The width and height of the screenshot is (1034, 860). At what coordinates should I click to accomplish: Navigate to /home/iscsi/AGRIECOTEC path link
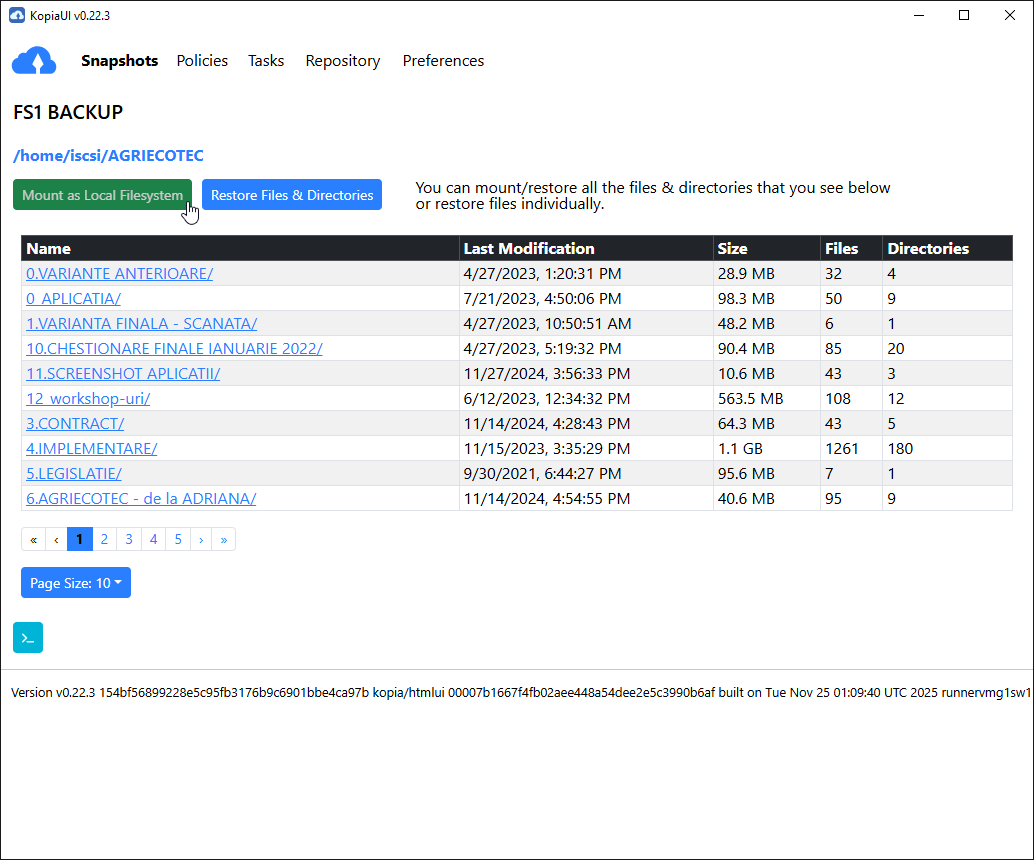click(x=108, y=155)
